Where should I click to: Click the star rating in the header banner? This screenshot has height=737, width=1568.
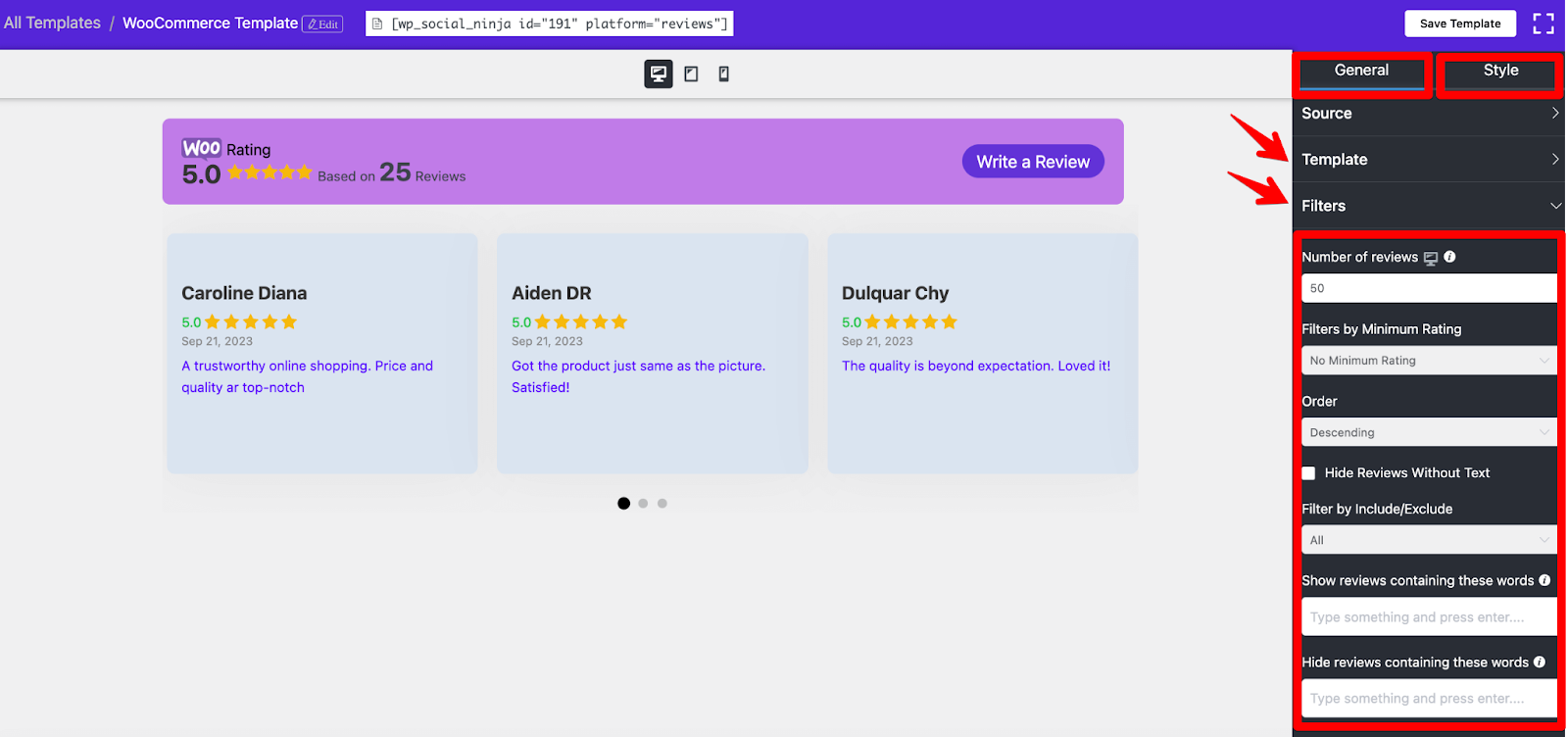[x=269, y=172]
